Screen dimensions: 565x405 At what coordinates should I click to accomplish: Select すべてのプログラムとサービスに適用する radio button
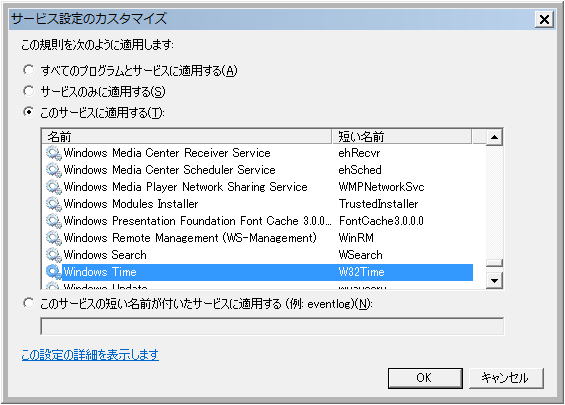(28, 70)
